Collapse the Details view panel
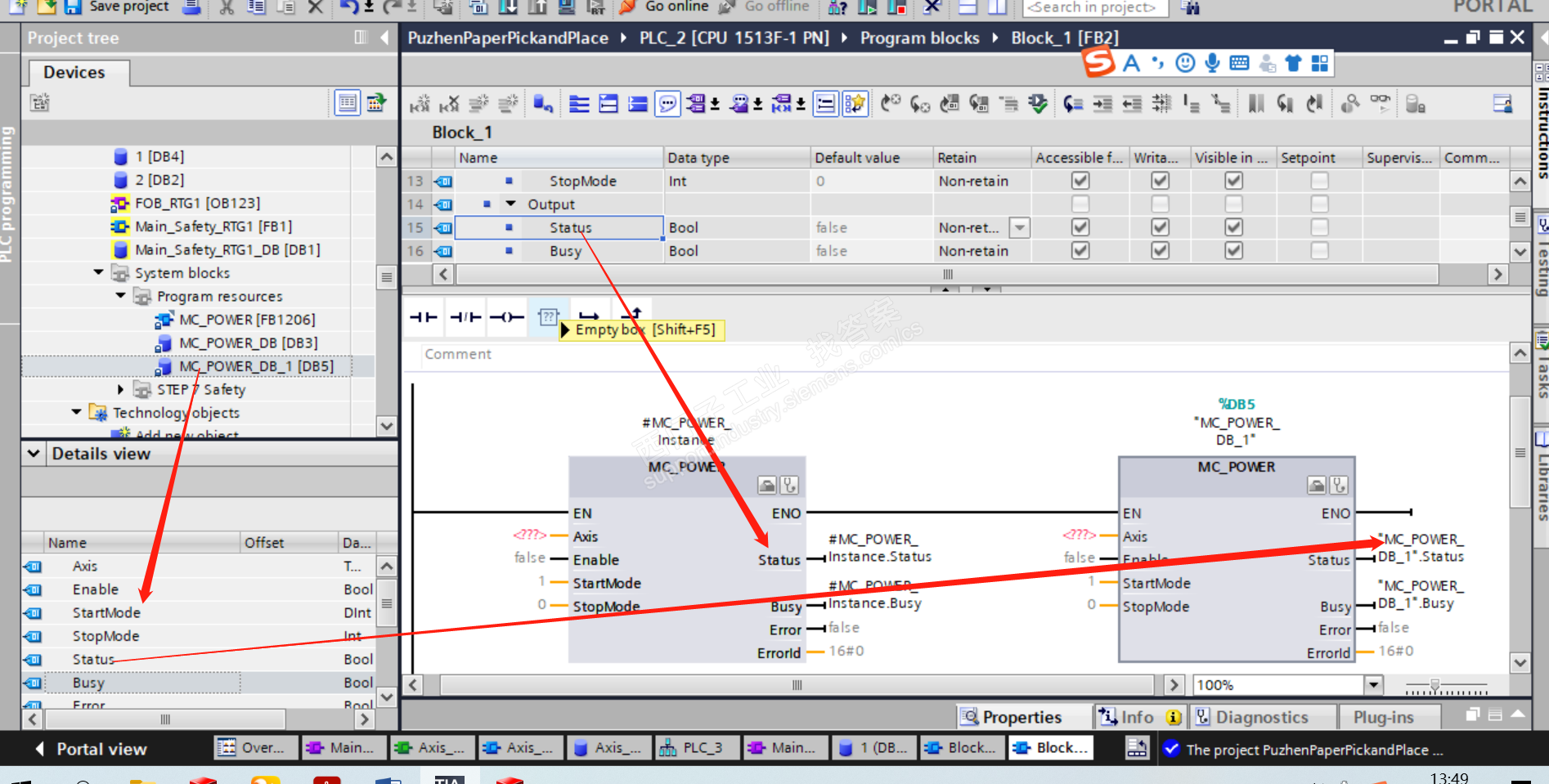The image size is (1549, 784). click(34, 454)
